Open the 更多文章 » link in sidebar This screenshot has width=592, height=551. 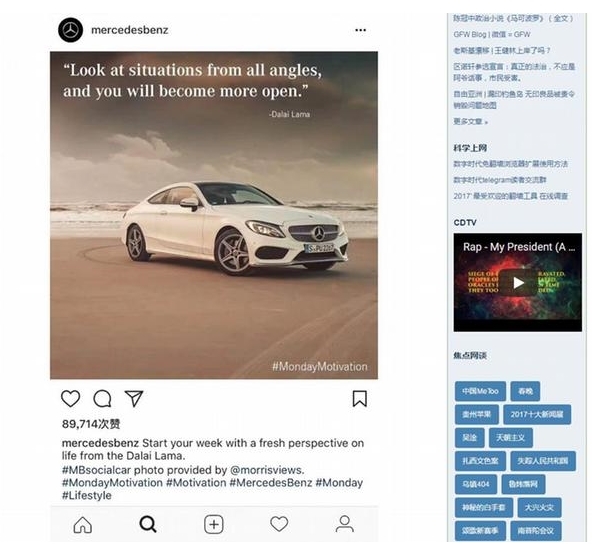(x=470, y=122)
